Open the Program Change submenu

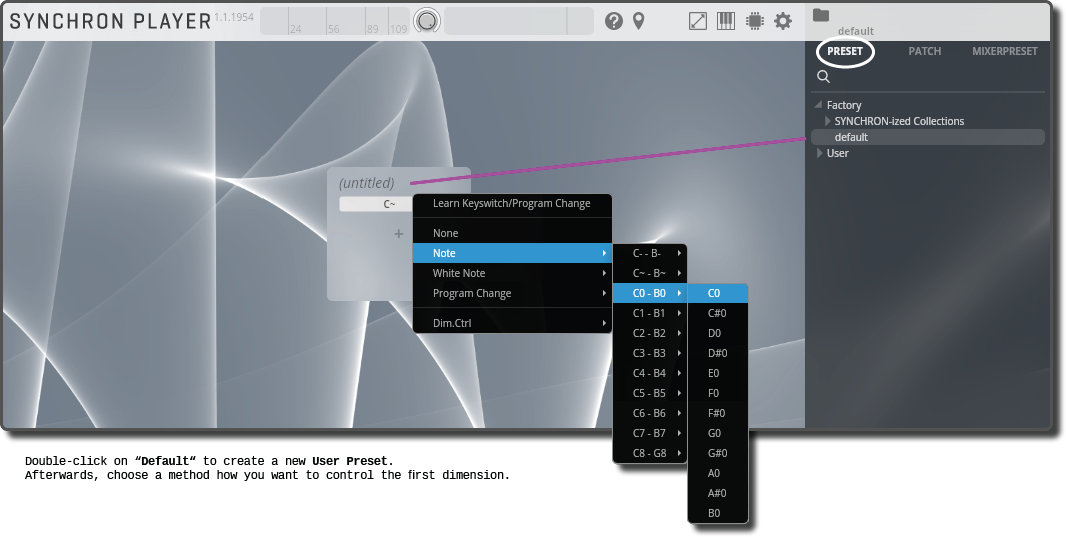pos(512,293)
